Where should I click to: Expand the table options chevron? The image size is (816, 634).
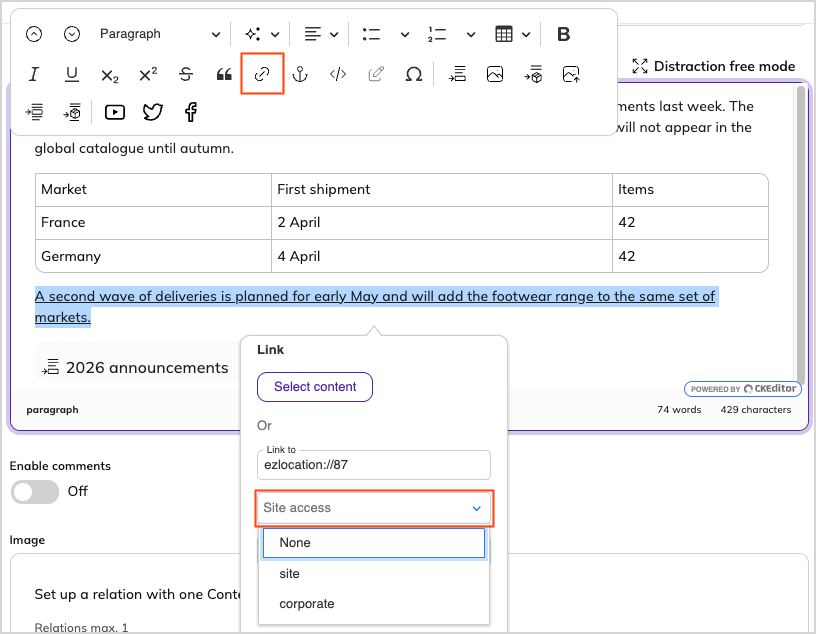coord(526,35)
